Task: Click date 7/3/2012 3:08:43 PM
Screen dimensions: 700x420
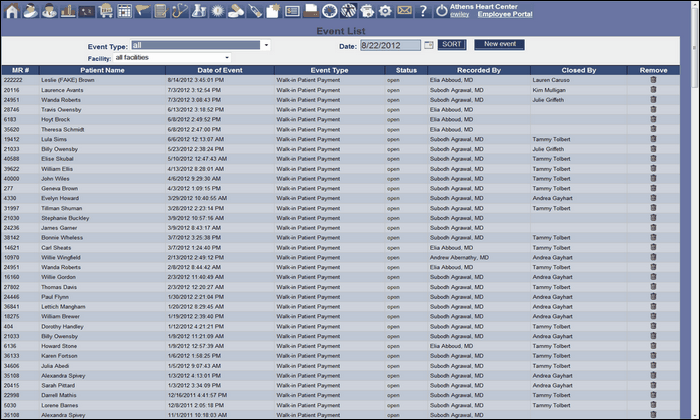Action: [x=194, y=100]
